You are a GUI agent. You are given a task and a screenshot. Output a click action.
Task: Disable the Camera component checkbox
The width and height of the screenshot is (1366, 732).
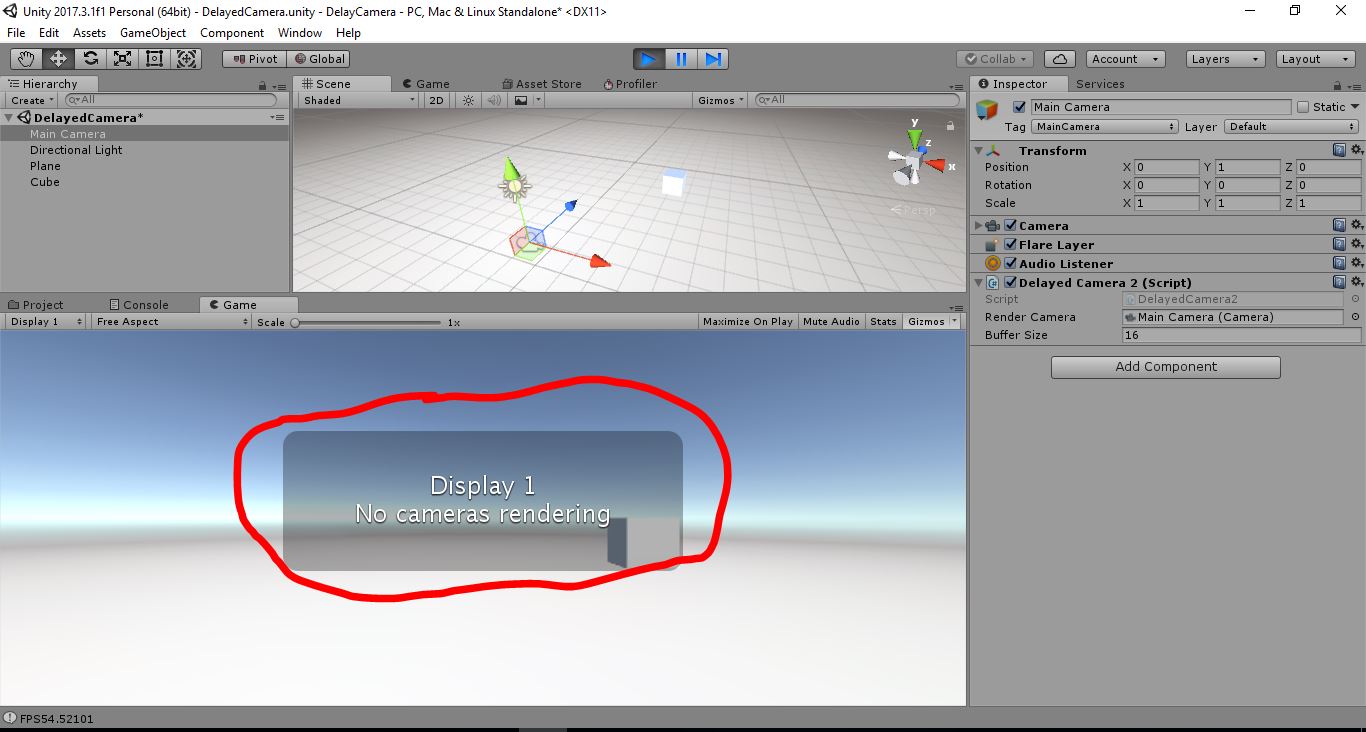pos(1010,226)
